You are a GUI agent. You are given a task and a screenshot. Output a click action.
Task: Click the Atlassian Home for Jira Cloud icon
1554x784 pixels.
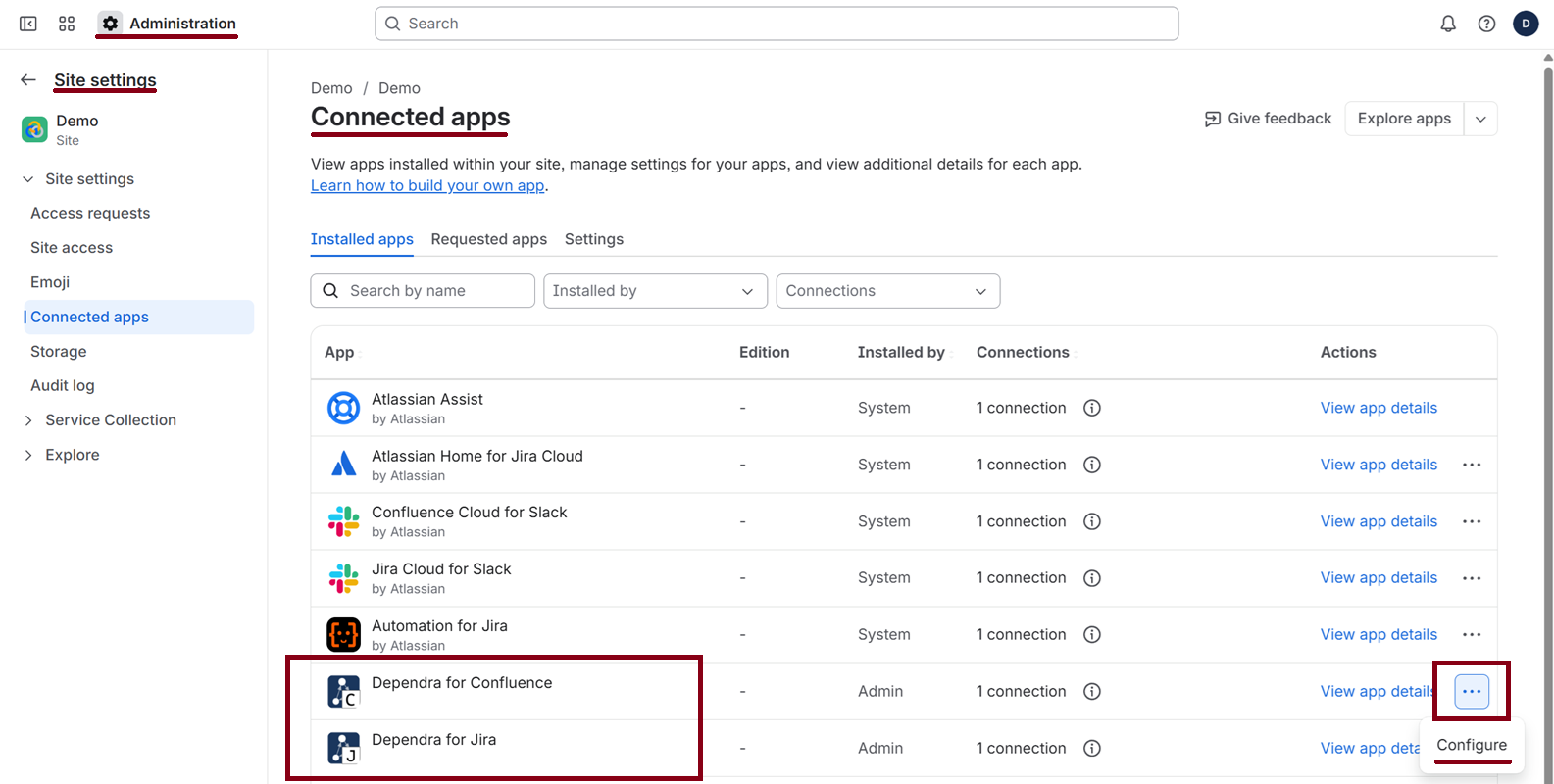pyautogui.click(x=343, y=465)
